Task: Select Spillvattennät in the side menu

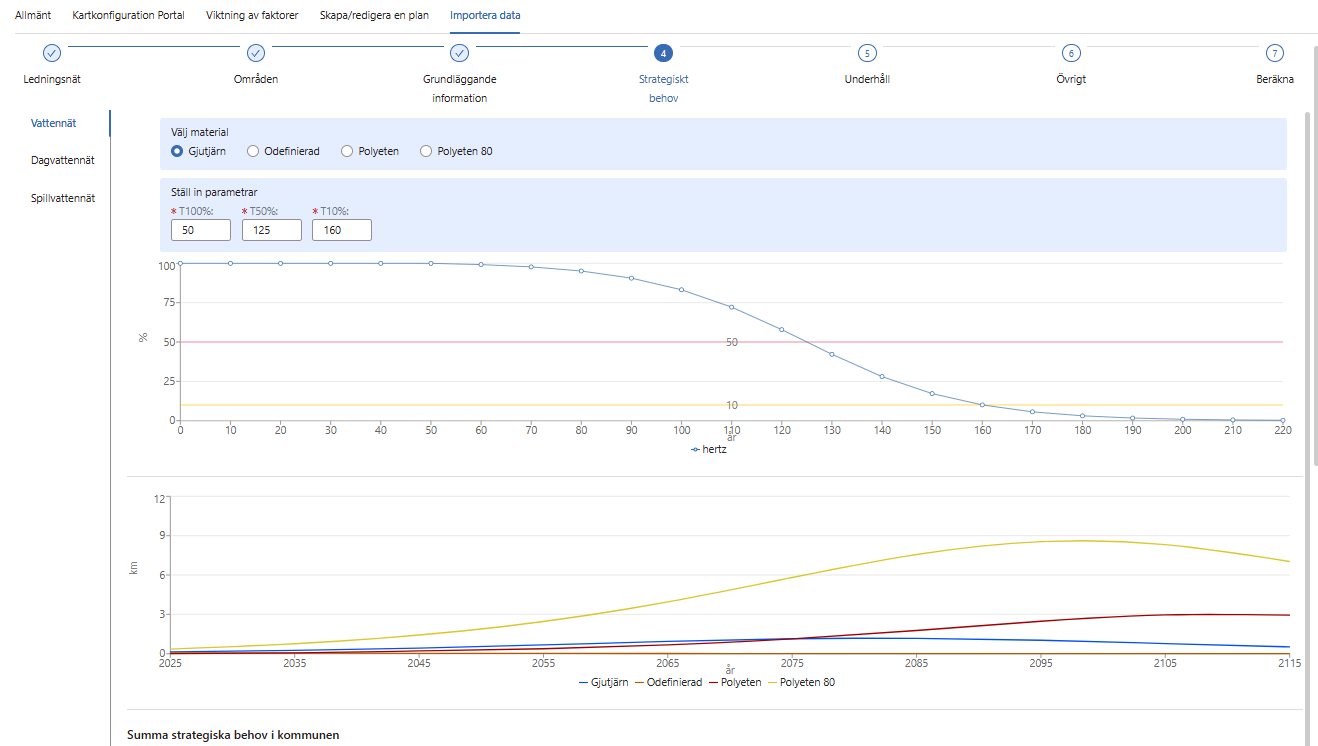Action: 63,198
